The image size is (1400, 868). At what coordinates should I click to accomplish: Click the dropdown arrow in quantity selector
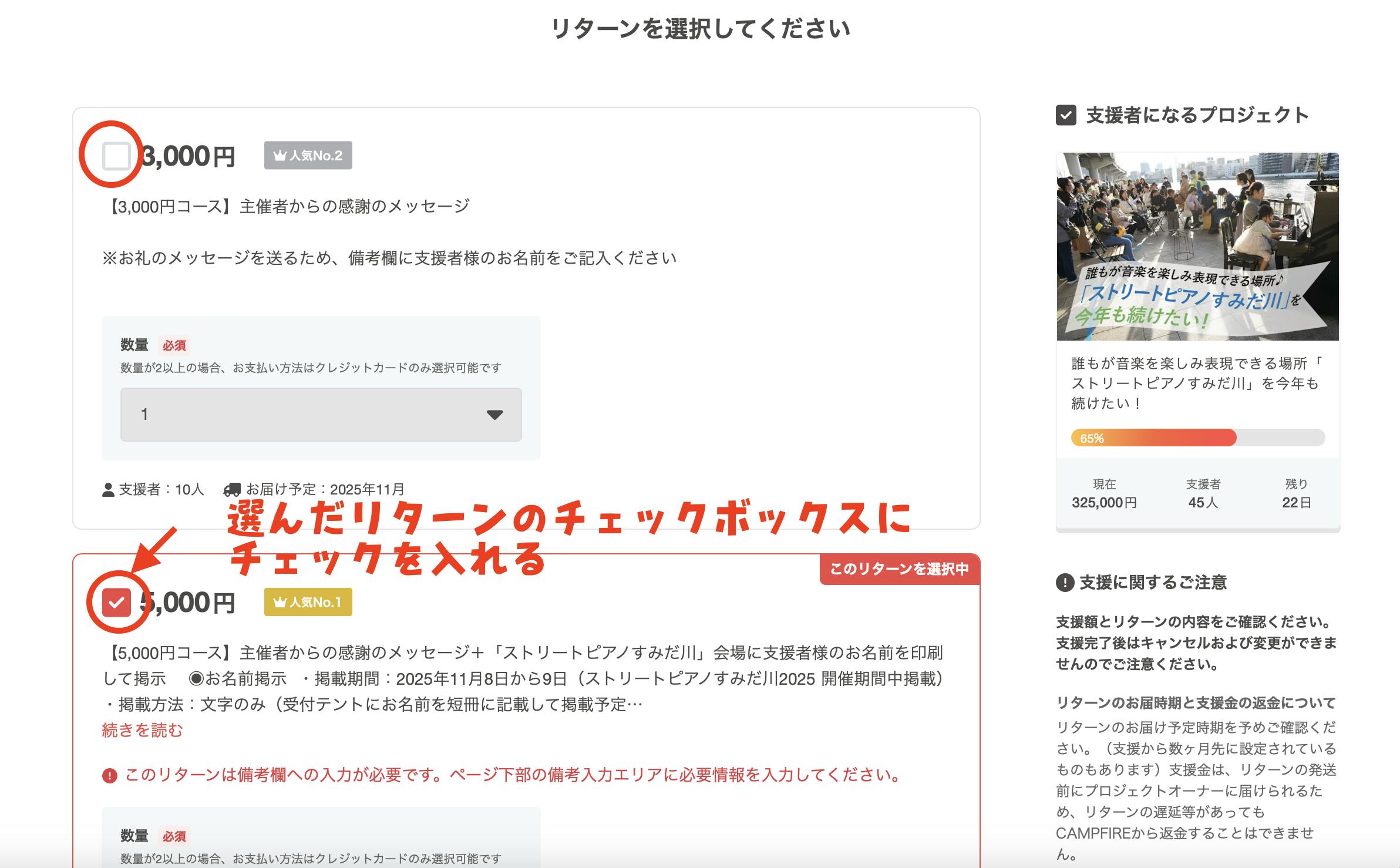tap(494, 415)
